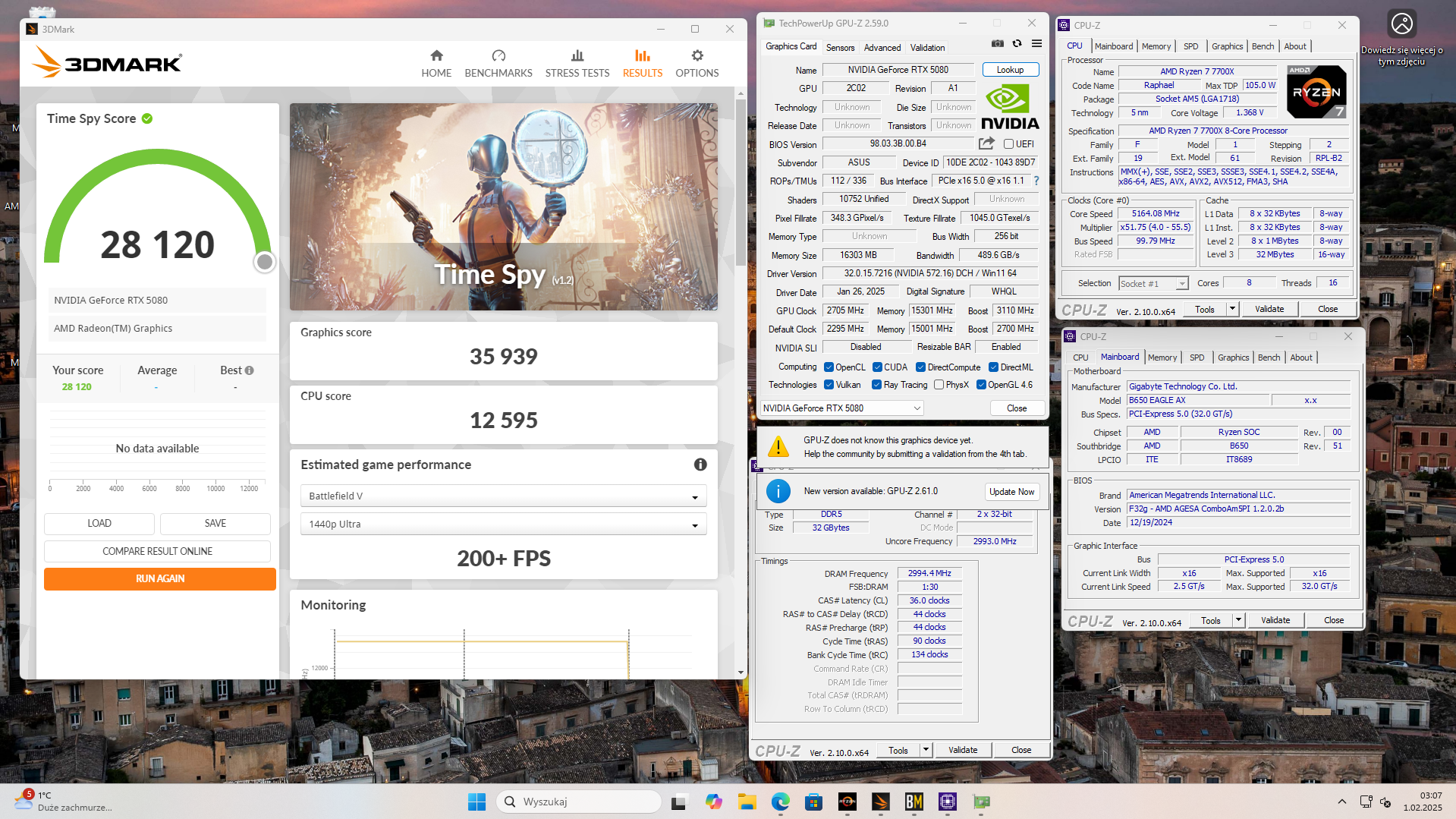Expand the Tools dropdown arrow in Mainboard CPU-Z window
1456x819 pixels.
click(x=1238, y=620)
